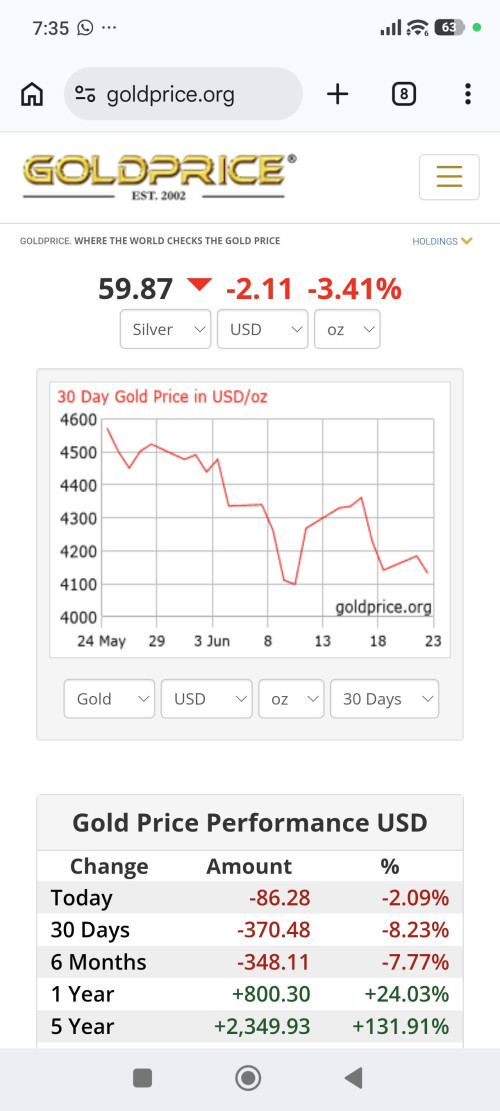The image size is (500, 1111).
Task: Open a new tab with plus icon
Action: tap(337, 94)
